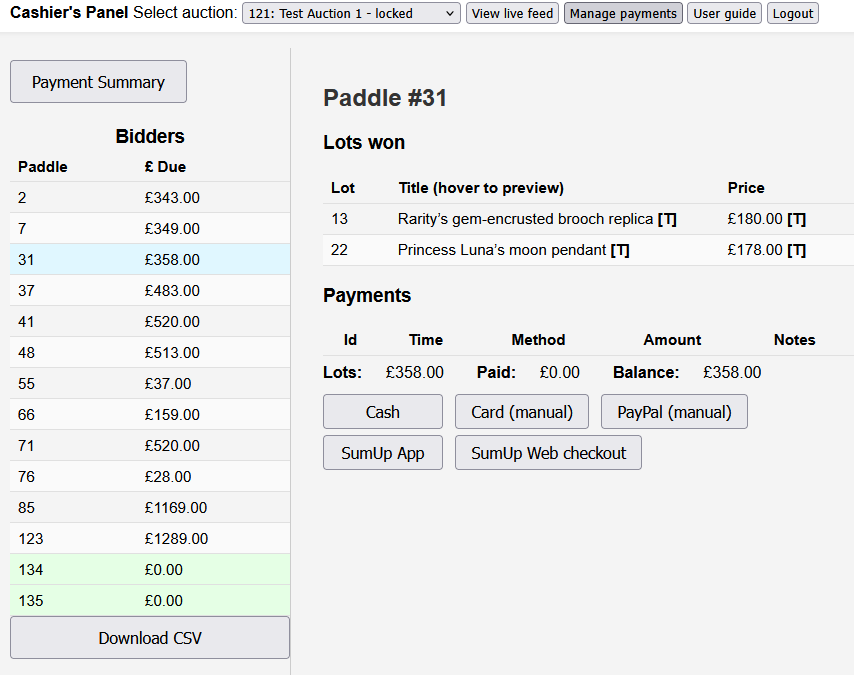
Task: Click the [T] icon beside Princess Luna's moon pendant
Action: pos(620,250)
